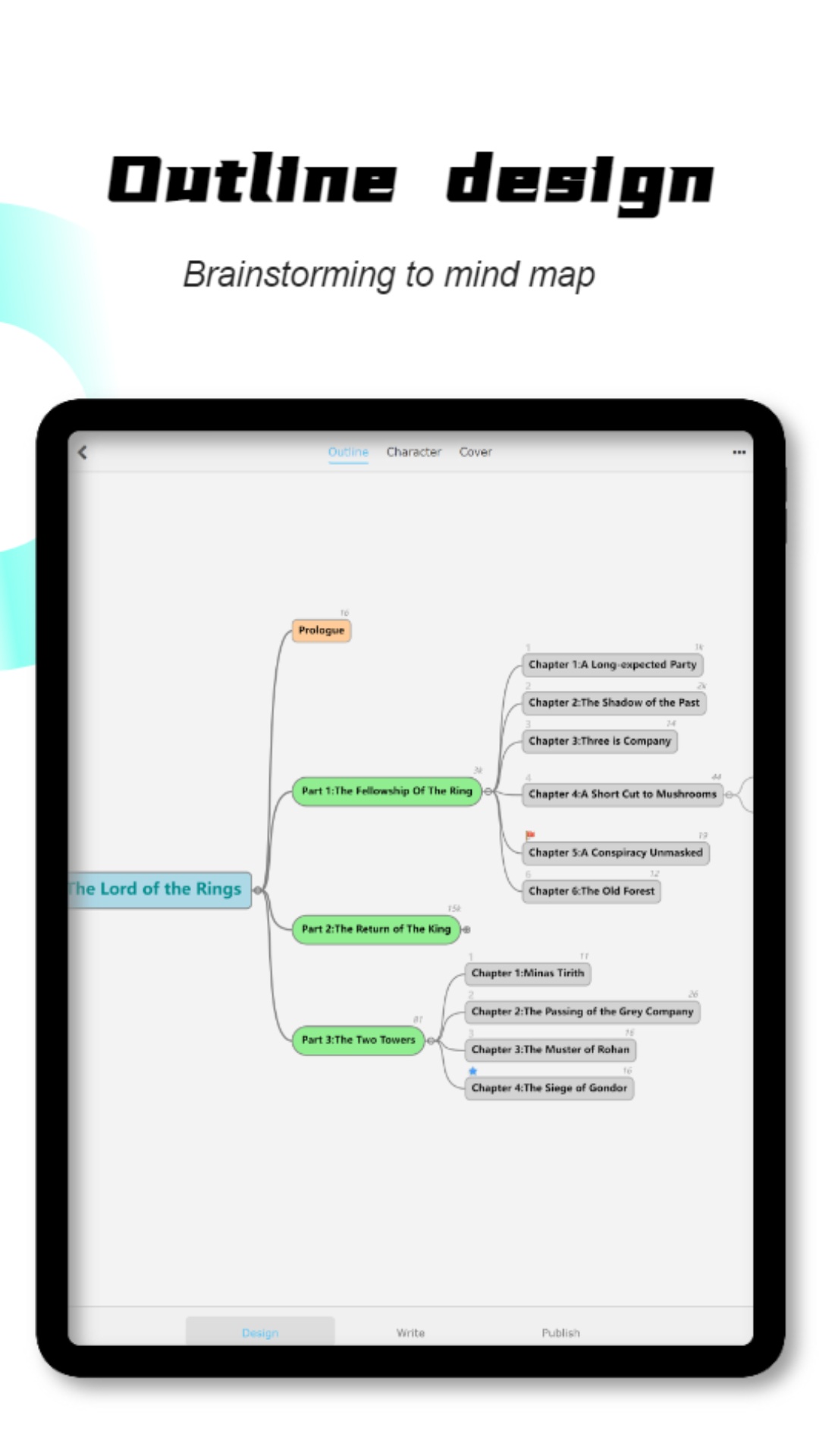Image resolution: width=819 pixels, height=1456 pixels.
Task: Select Part 3:The Two Towers node
Action: pos(359,1040)
